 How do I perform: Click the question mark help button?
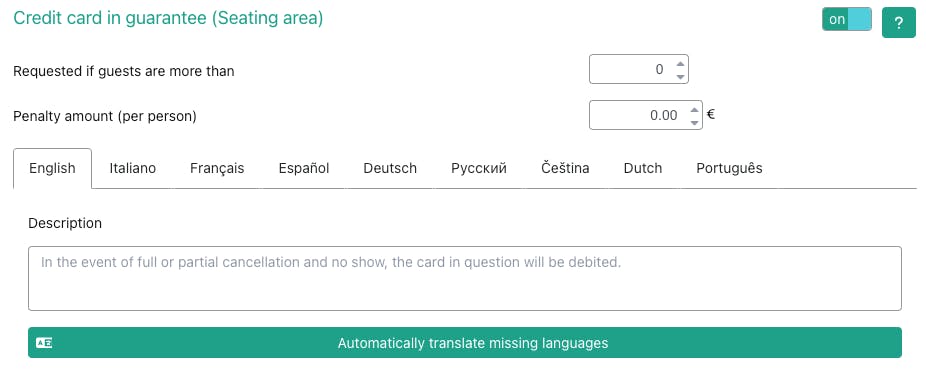(x=898, y=23)
